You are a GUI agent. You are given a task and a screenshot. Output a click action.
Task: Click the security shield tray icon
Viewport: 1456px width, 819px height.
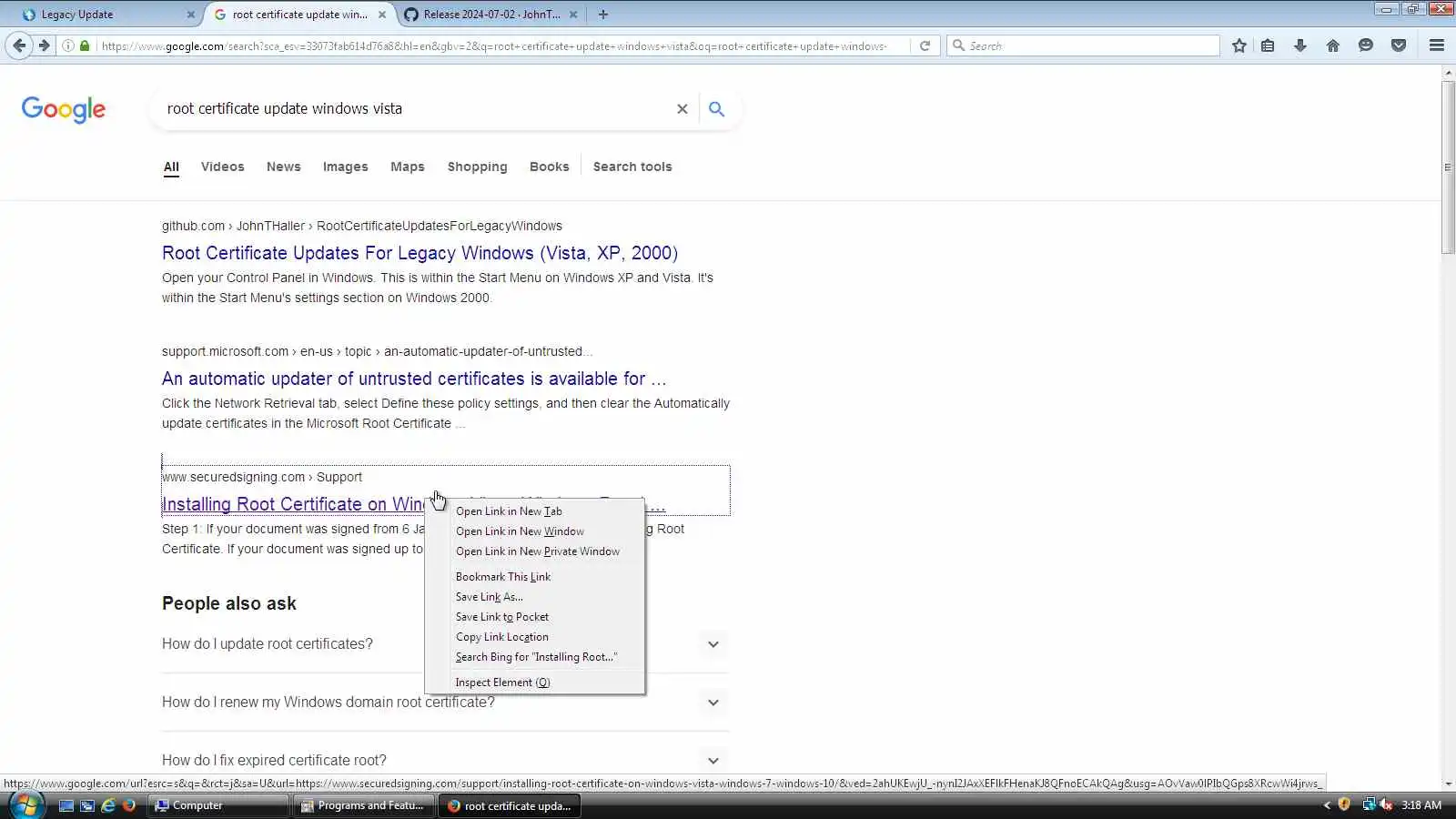click(x=1344, y=804)
